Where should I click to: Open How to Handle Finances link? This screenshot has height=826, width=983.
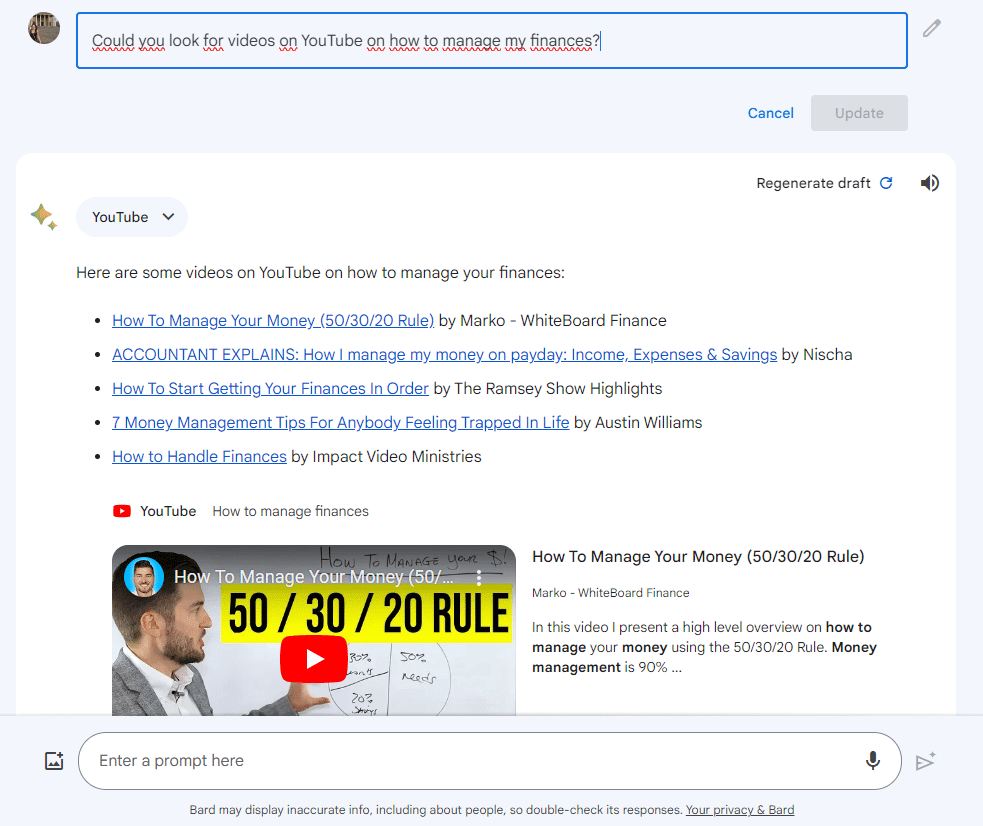(x=199, y=456)
